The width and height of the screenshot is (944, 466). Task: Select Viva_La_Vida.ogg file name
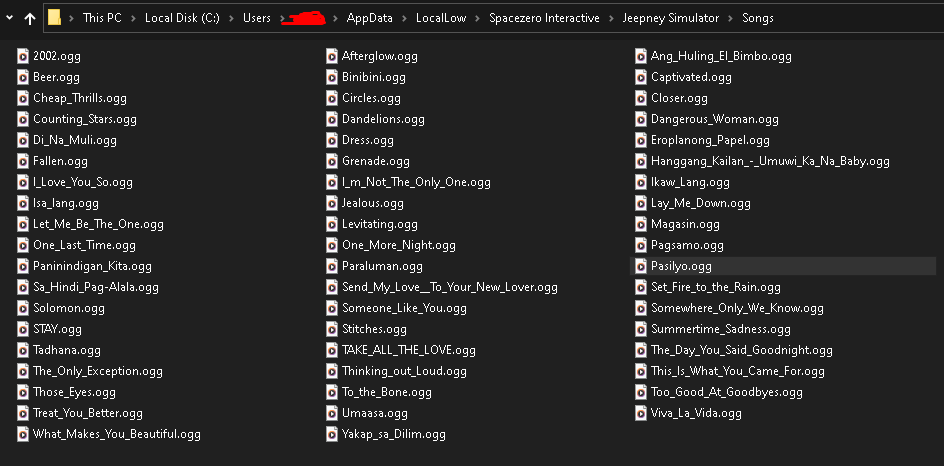696,413
